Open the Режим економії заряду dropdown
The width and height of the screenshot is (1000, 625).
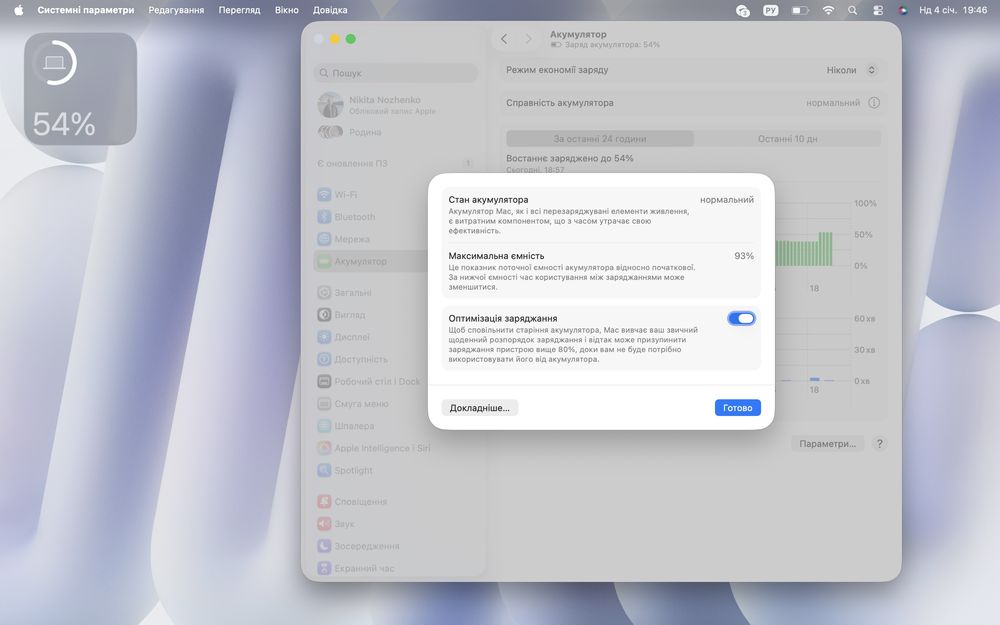(x=851, y=70)
